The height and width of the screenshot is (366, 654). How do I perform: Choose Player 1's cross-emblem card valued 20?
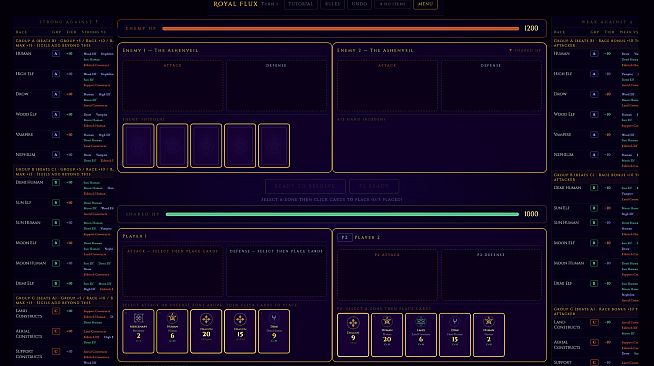click(206, 331)
